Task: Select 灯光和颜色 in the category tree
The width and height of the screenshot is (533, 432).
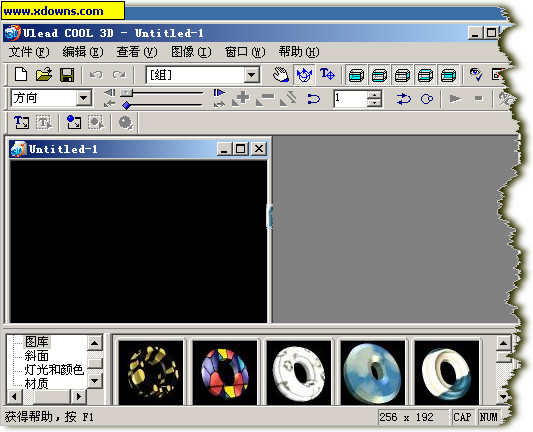Action: 54,370
